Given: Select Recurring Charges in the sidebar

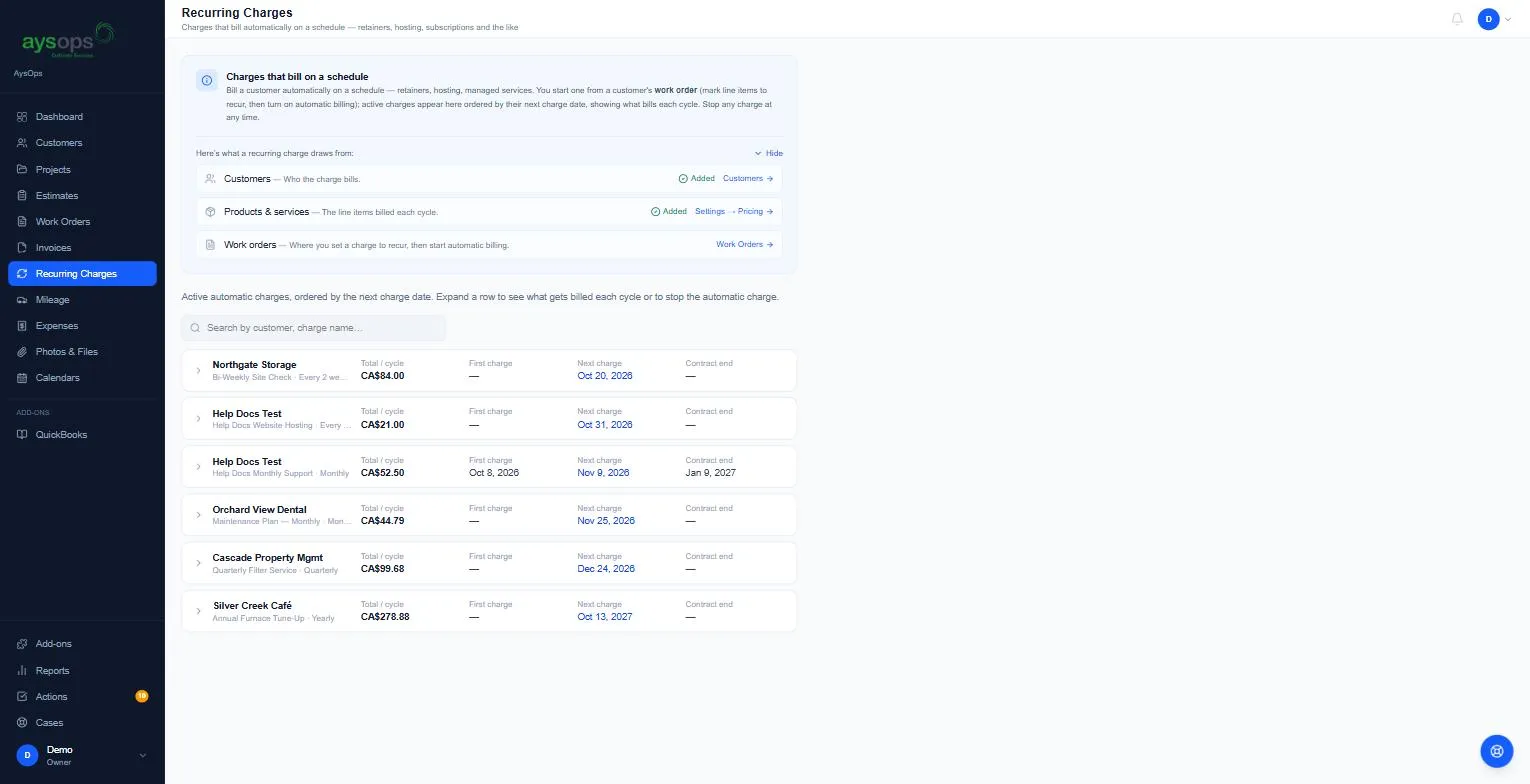Looking at the screenshot, I should tap(82, 274).
